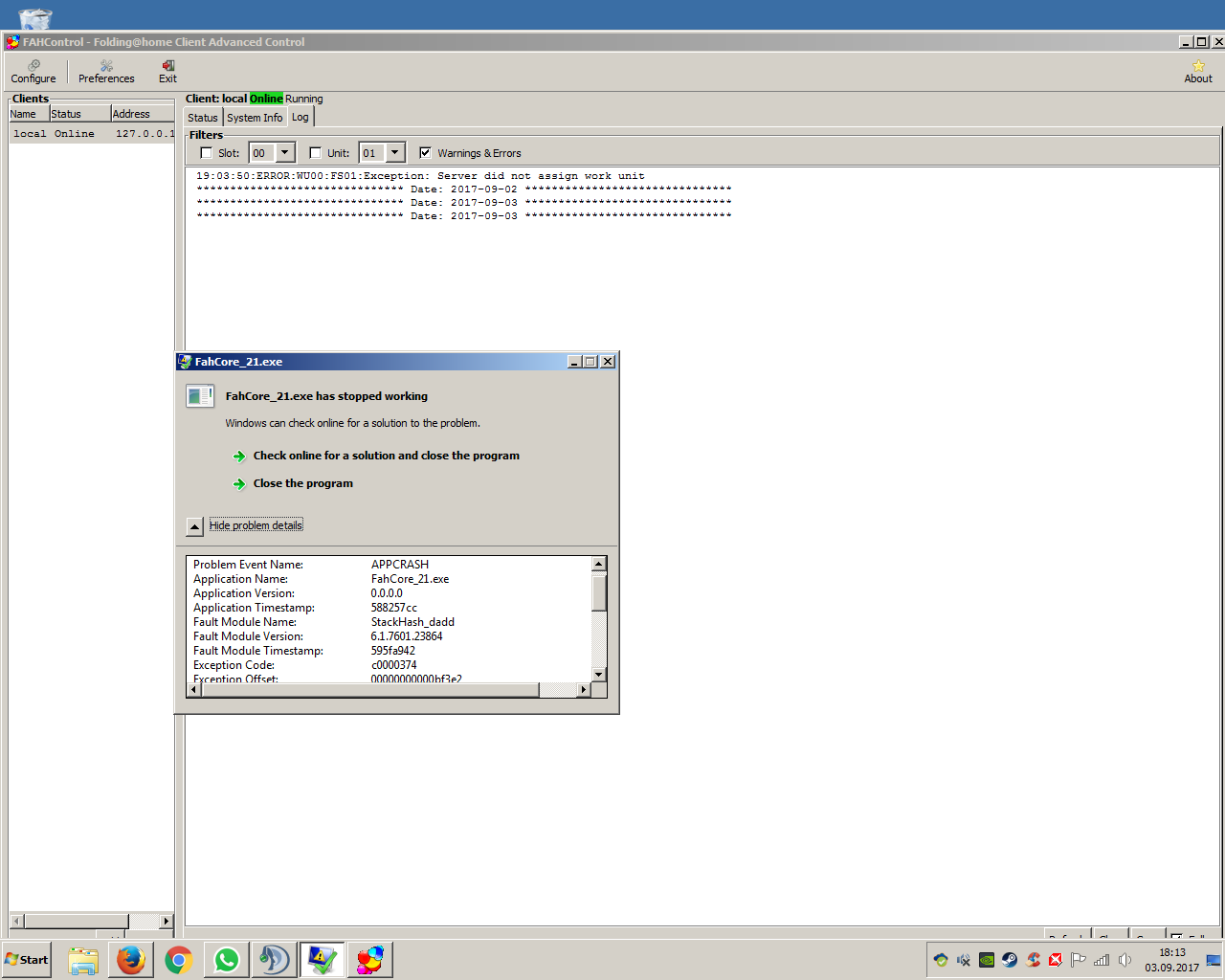Click the Name column header
The image size is (1225, 980).
[29, 114]
